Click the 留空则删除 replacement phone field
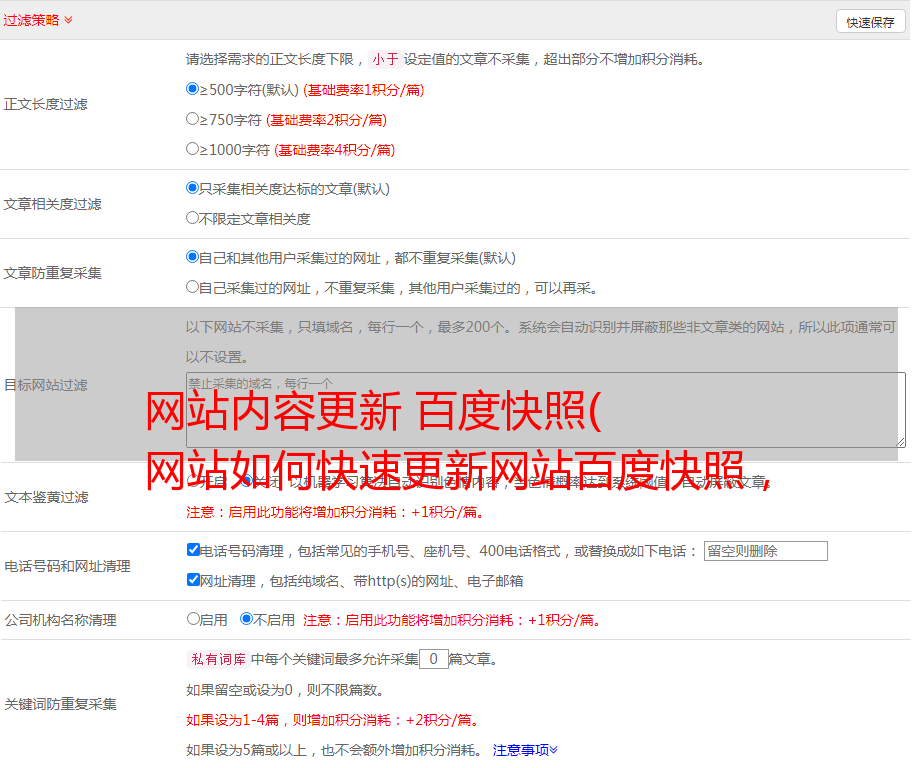Screen dimensions: 912x768 point(765,551)
